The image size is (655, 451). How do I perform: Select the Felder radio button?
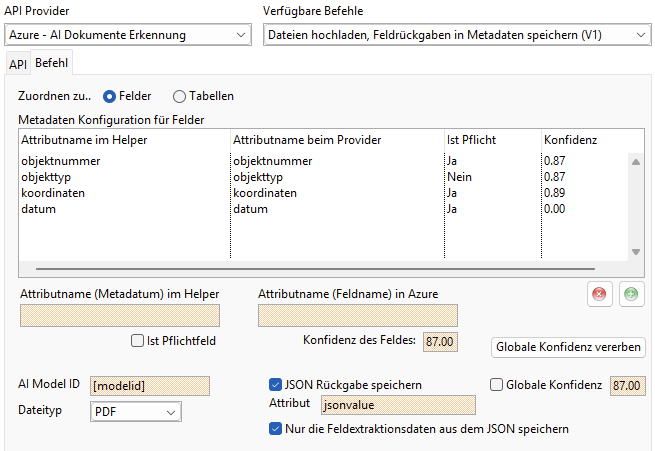click(x=110, y=97)
